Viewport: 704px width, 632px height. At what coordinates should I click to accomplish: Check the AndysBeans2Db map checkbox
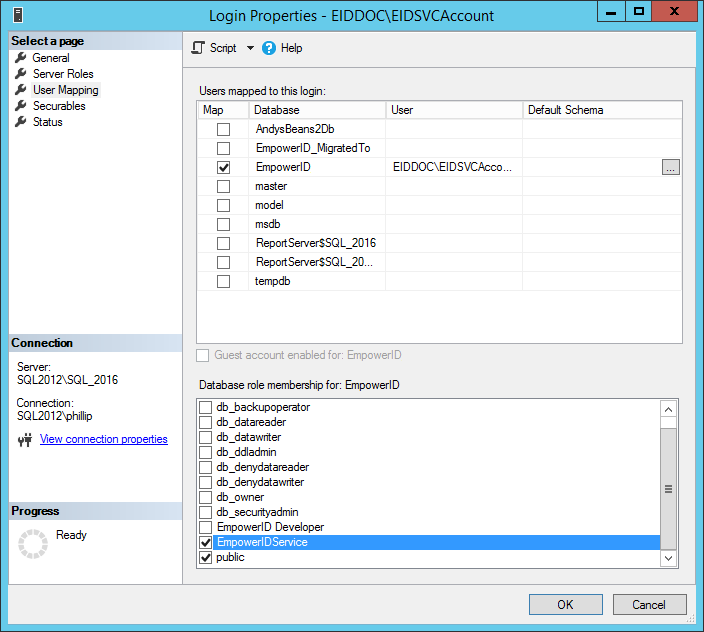pyautogui.click(x=223, y=129)
